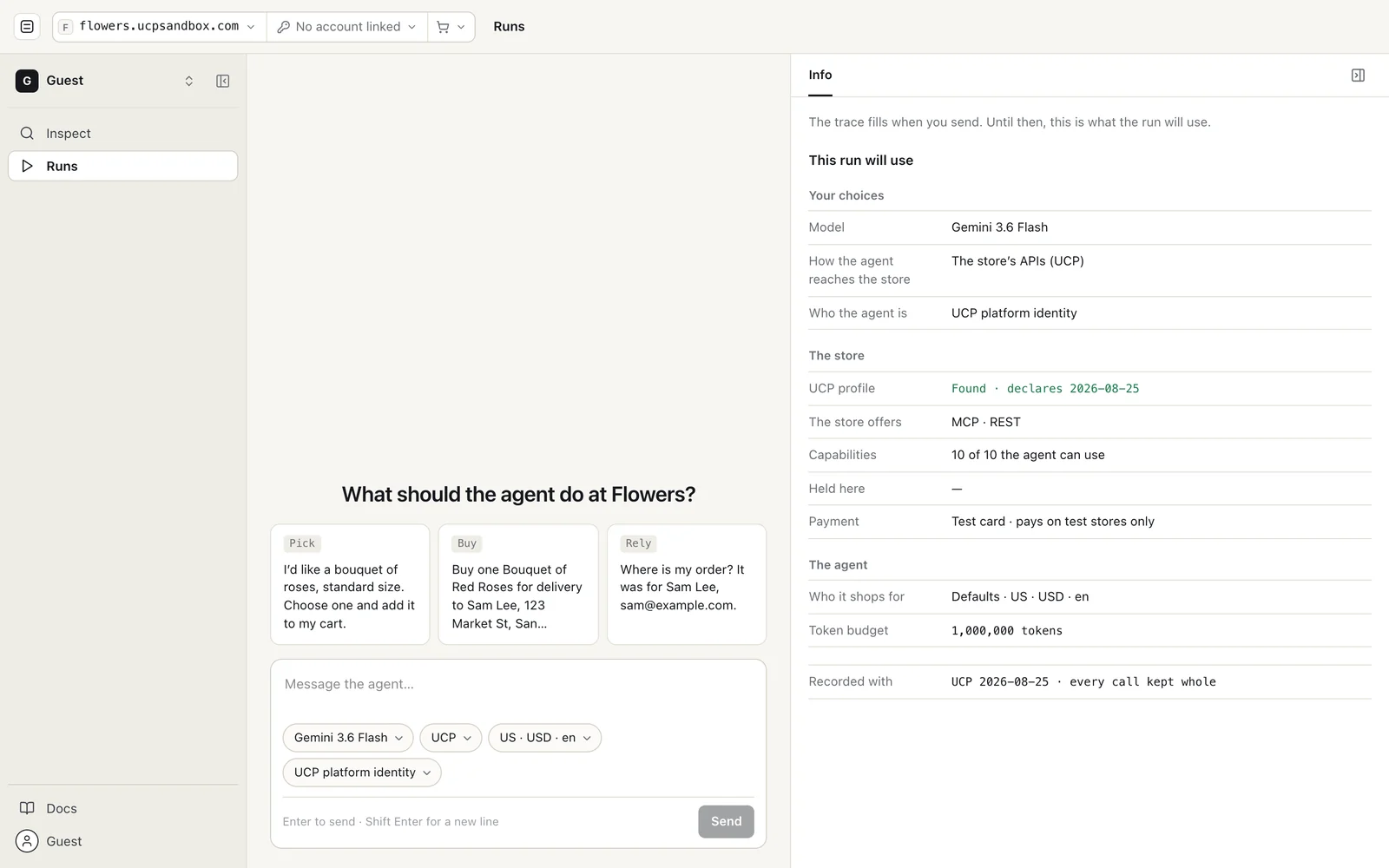1389x868 pixels.
Task: Click UCP 2026-08-25 · every call kept whole
Action: 1083,682
